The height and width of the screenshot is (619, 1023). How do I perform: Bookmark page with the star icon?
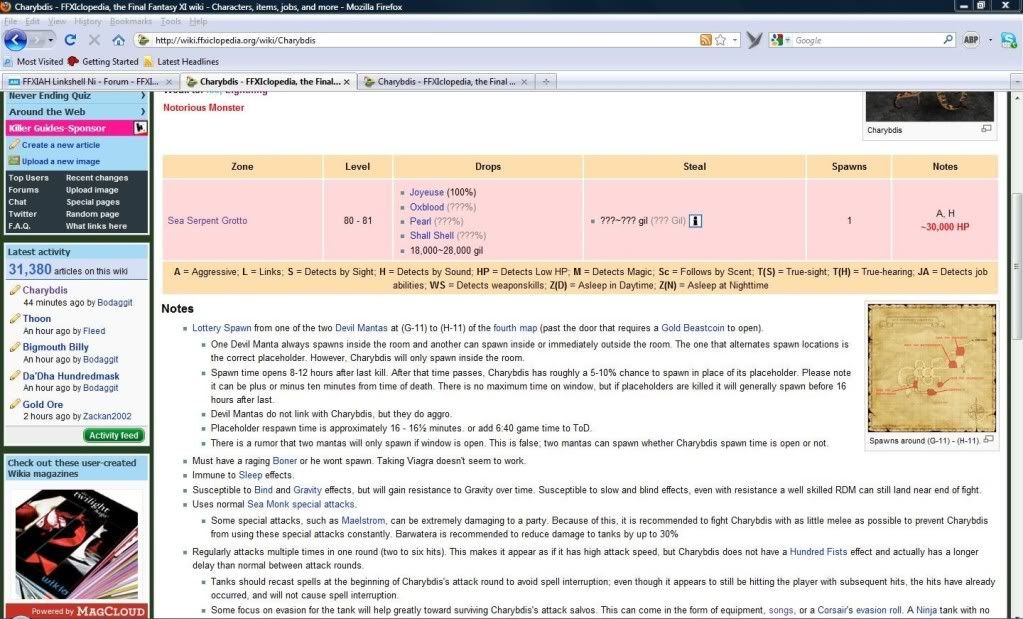pyautogui.click(x=734, y=40)
